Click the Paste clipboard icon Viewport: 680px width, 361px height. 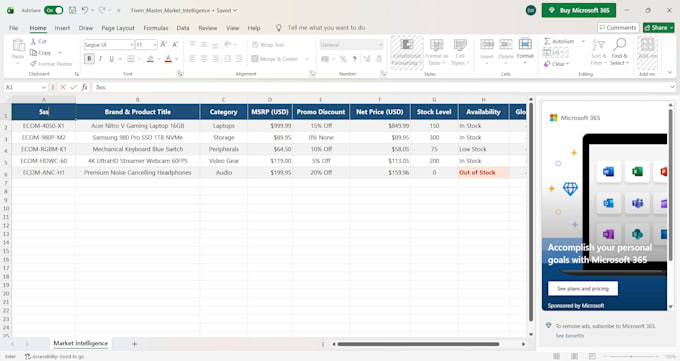pyautogui.click(x=18, y=45)
